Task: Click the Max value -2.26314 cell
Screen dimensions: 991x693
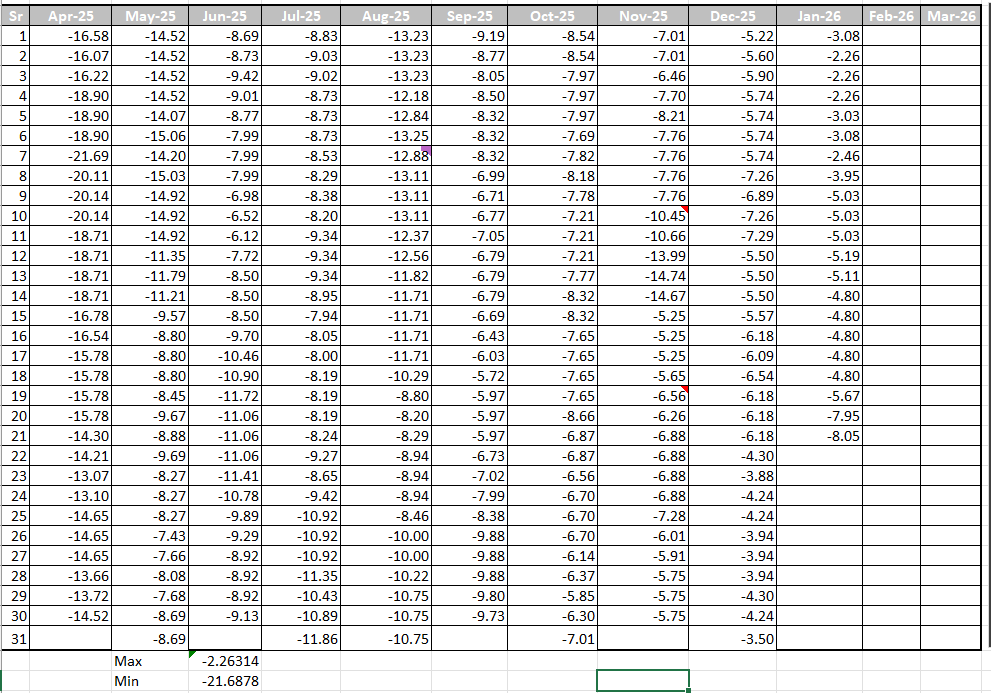Action: point(225,661)
